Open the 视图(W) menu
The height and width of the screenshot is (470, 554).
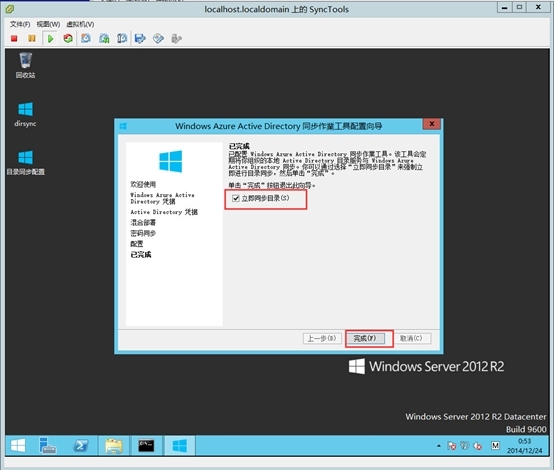point(48,24)
